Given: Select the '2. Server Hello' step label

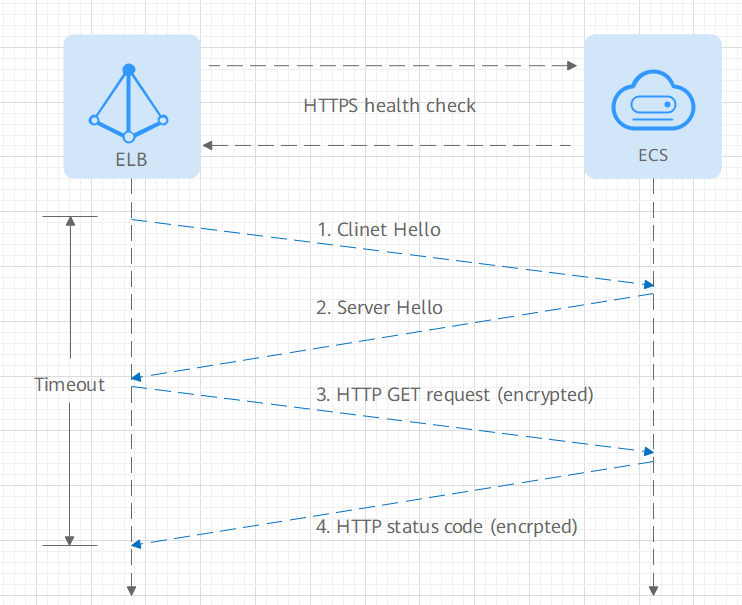Looking at the screenshot, I should [379, 307].
